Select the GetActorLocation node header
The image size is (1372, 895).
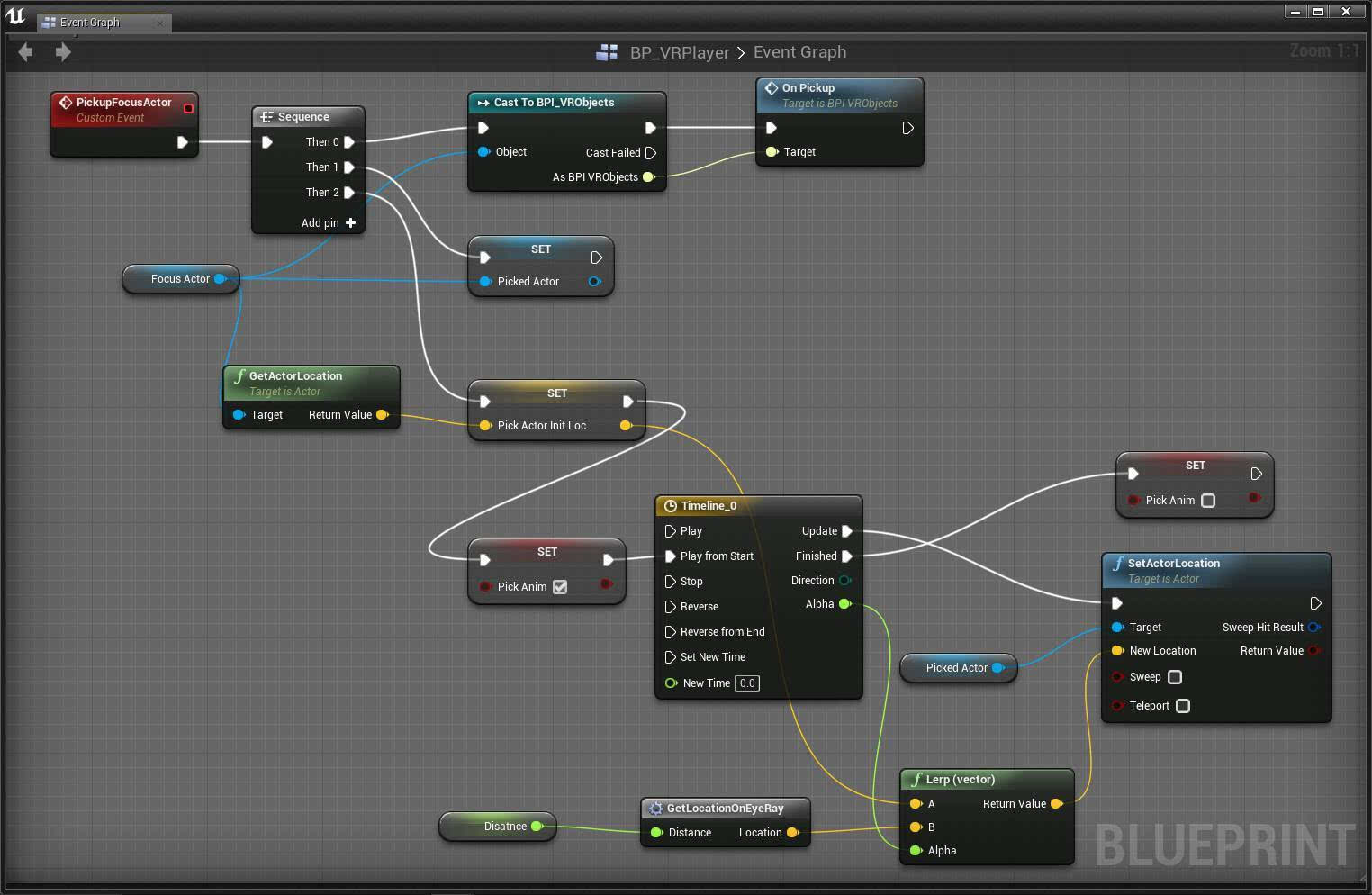(311, 383)
